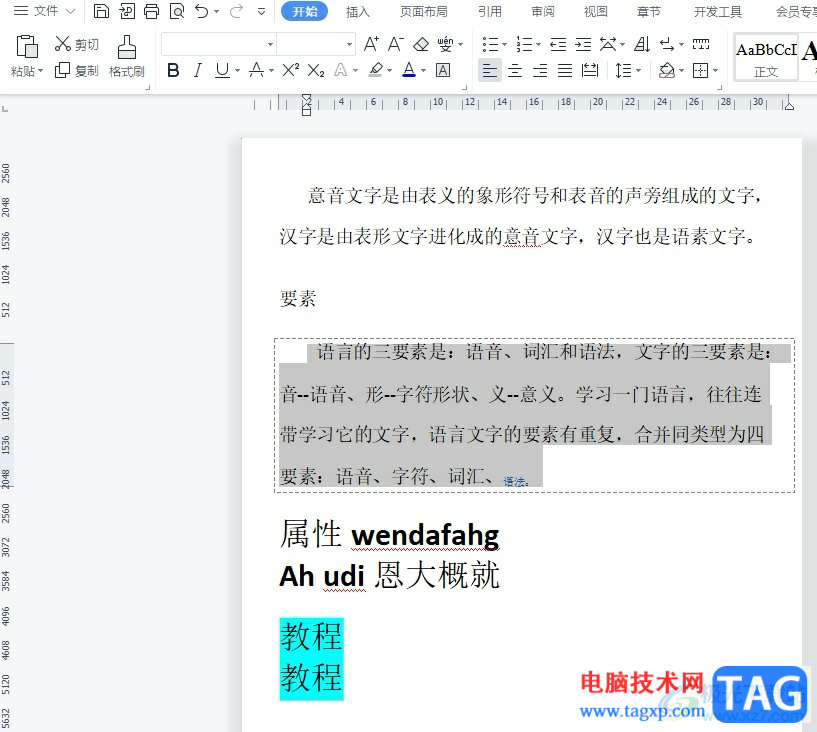
Task: Click the distributed alignment icon
Action: [x=590, y=70]
